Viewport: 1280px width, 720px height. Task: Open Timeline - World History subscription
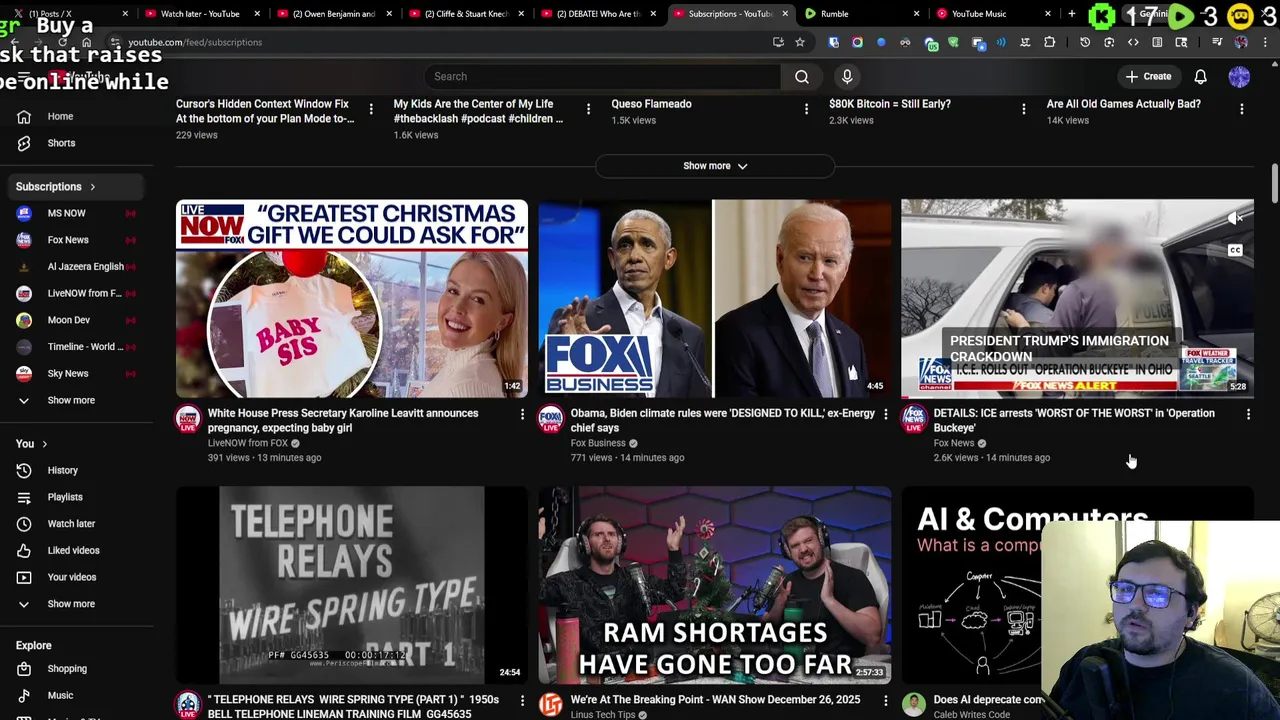pos(78,346)
